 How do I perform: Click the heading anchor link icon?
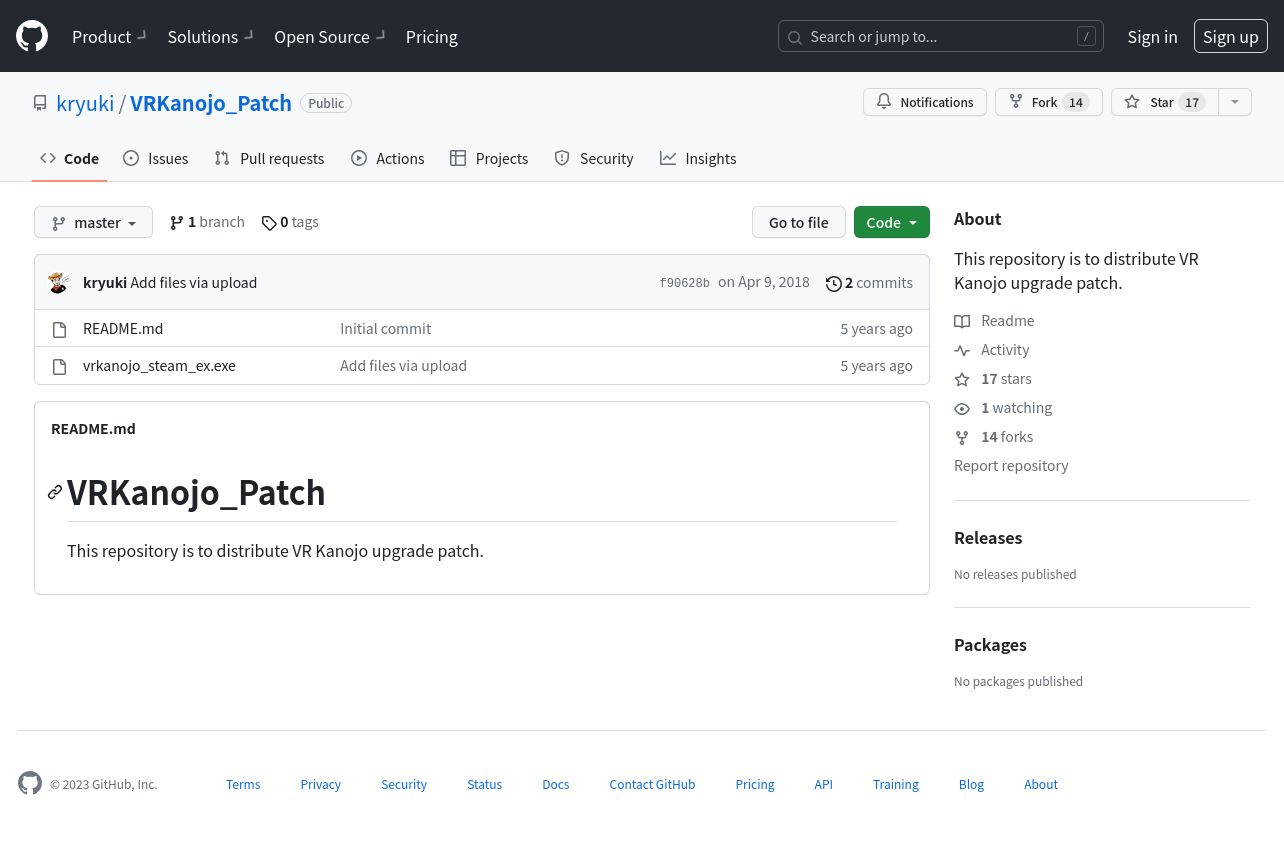click(55, 492)
